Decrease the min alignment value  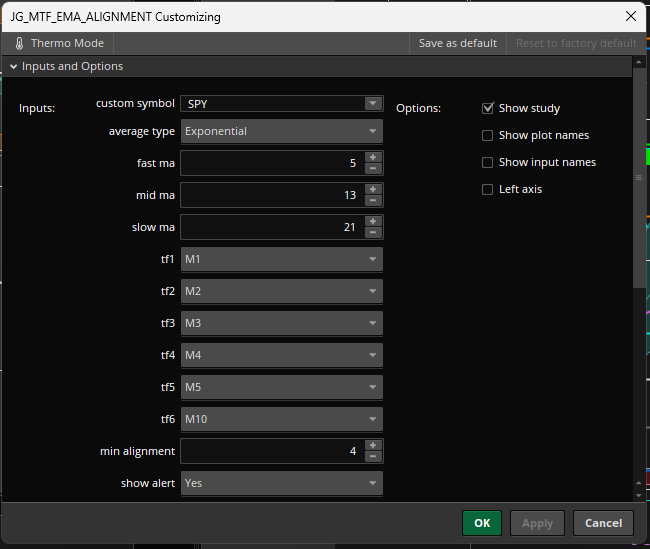[373, 456]
